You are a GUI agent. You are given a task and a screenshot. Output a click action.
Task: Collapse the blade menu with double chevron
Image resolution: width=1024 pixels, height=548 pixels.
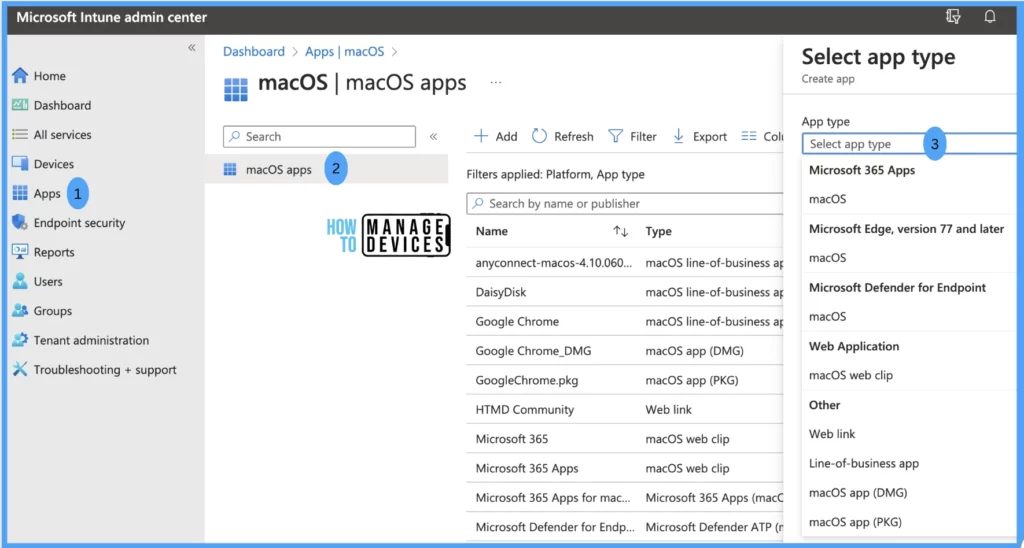(433, 137)
